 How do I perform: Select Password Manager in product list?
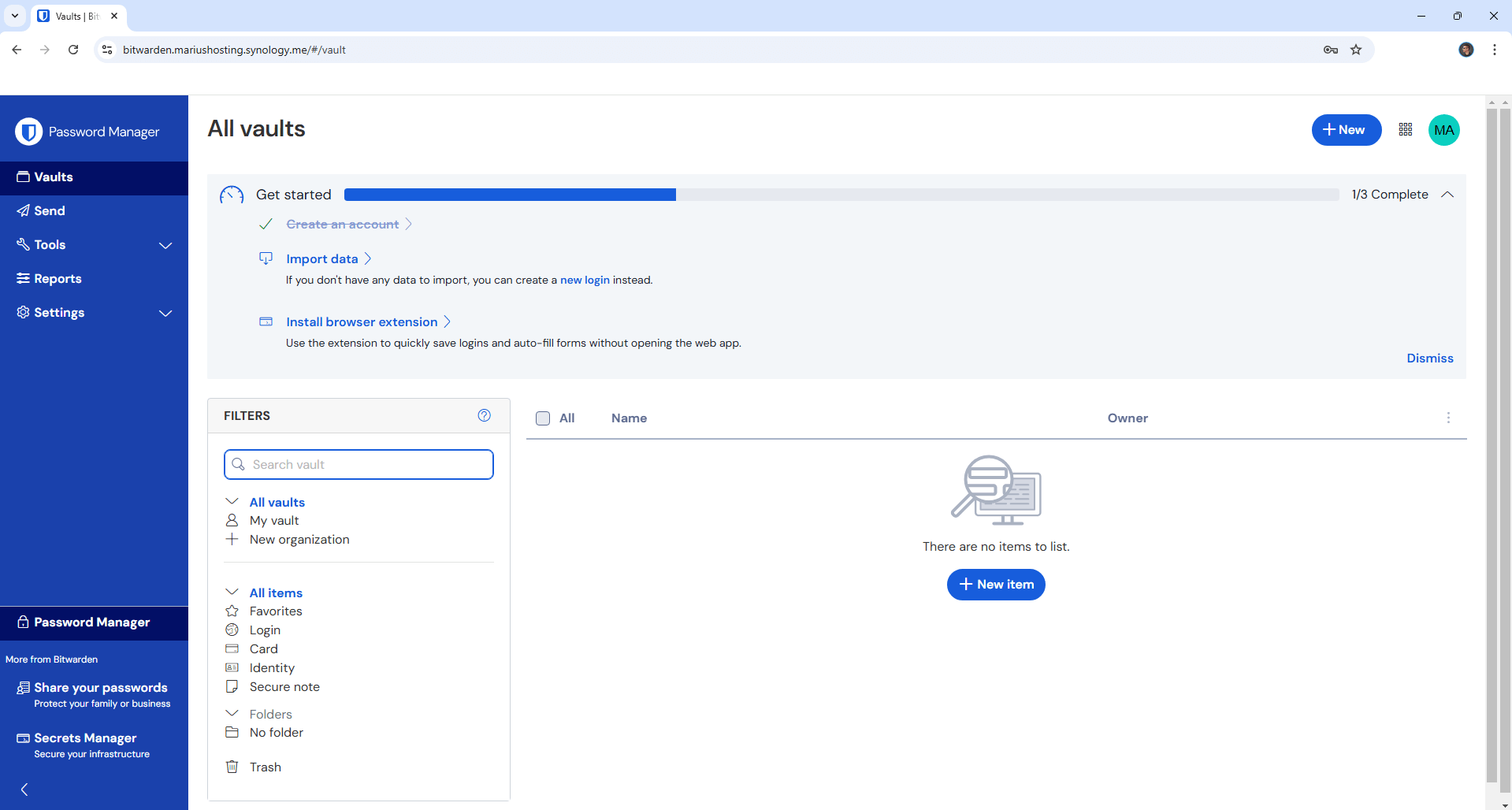tap(94, 622)
